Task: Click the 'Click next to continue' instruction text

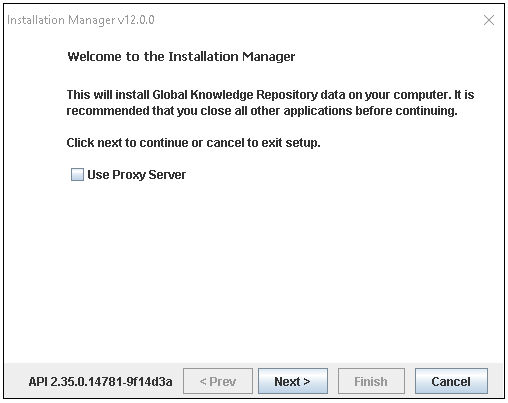Action: point(193,143)
